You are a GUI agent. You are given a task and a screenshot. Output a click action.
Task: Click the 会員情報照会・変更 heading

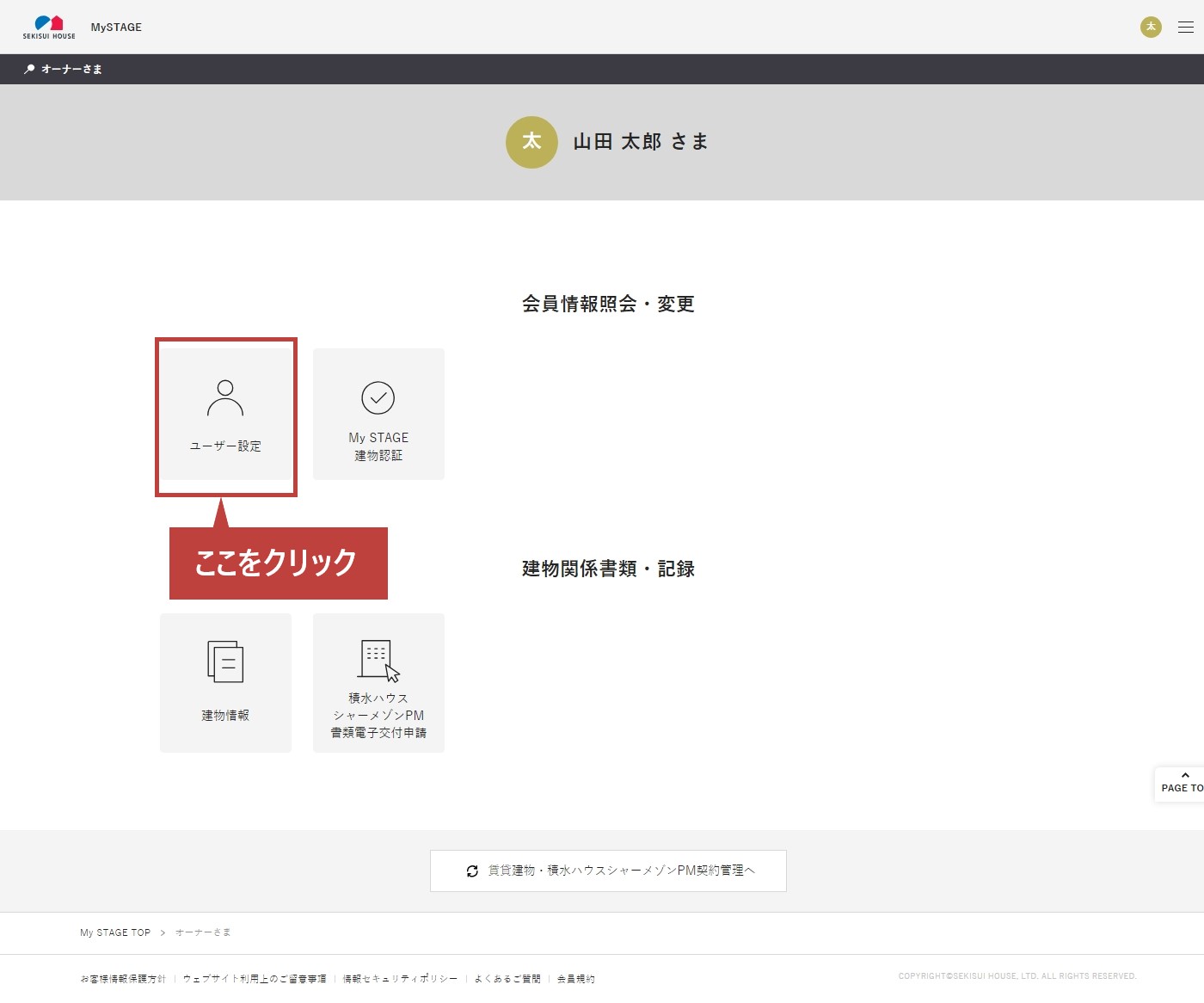point(608,304)
